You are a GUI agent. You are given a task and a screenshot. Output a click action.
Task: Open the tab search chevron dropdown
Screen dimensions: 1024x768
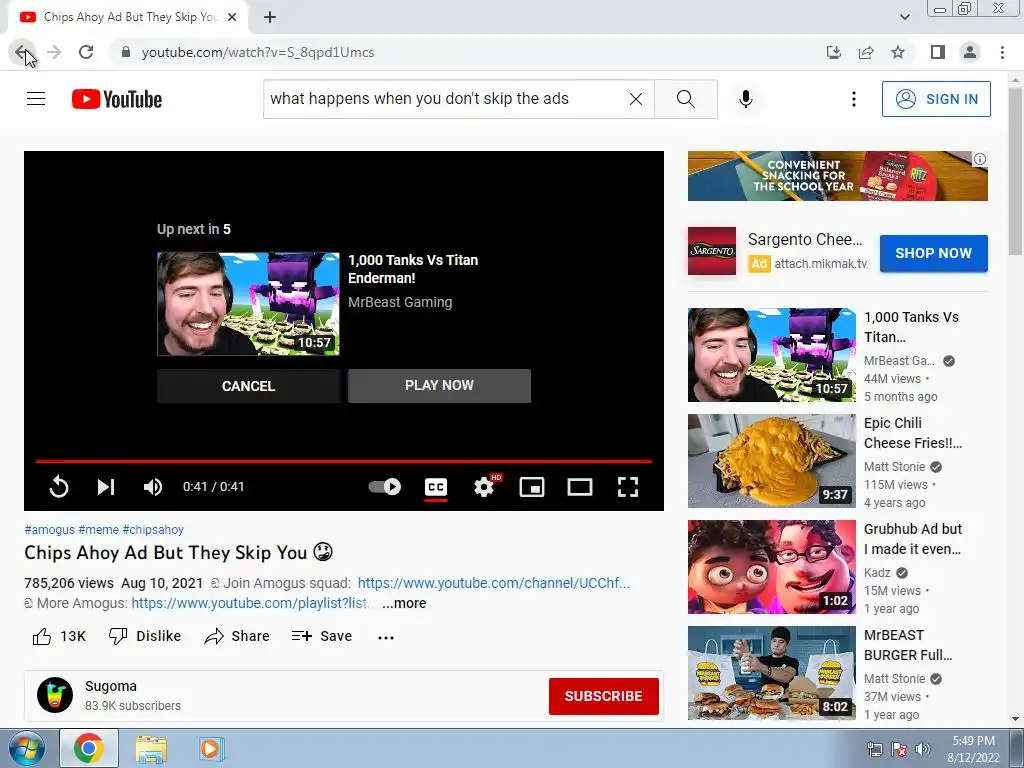[904, 17]
